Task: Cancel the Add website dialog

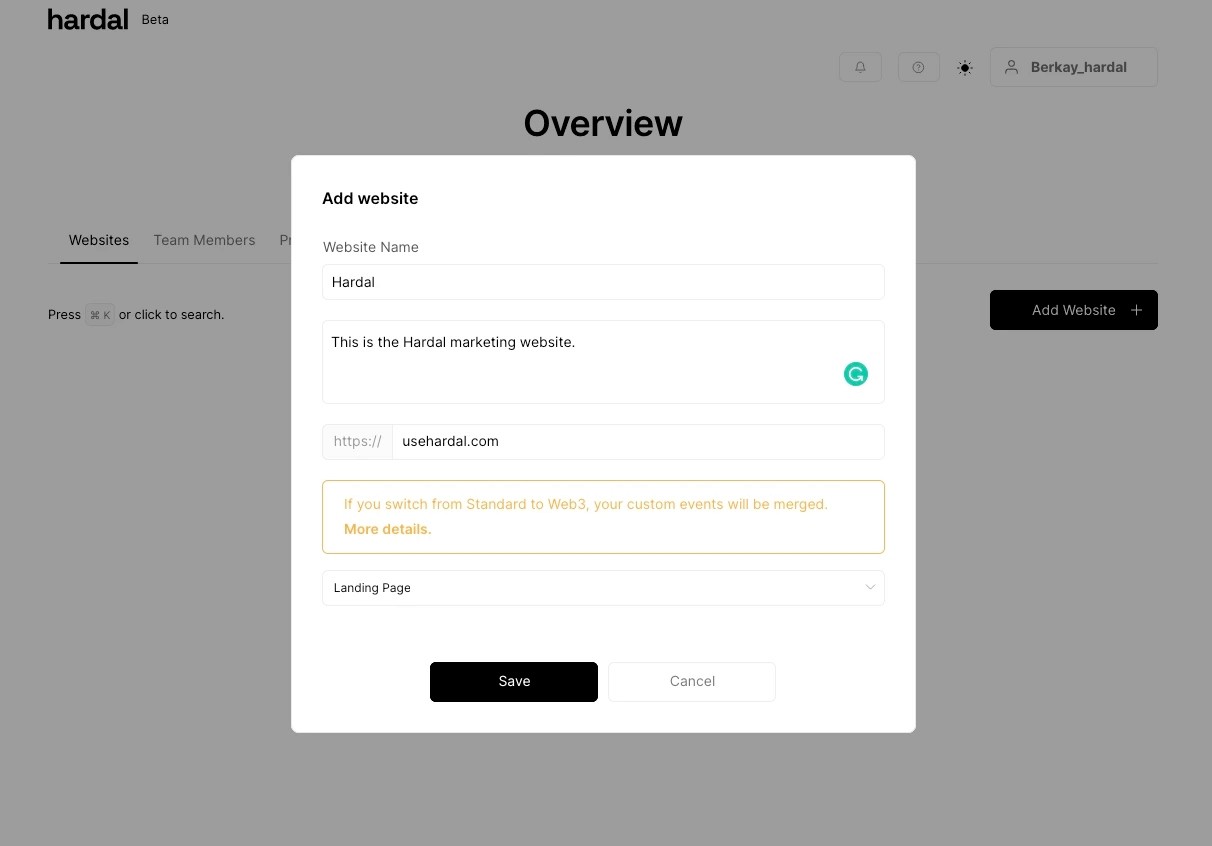Action: (x=692, y=681)
